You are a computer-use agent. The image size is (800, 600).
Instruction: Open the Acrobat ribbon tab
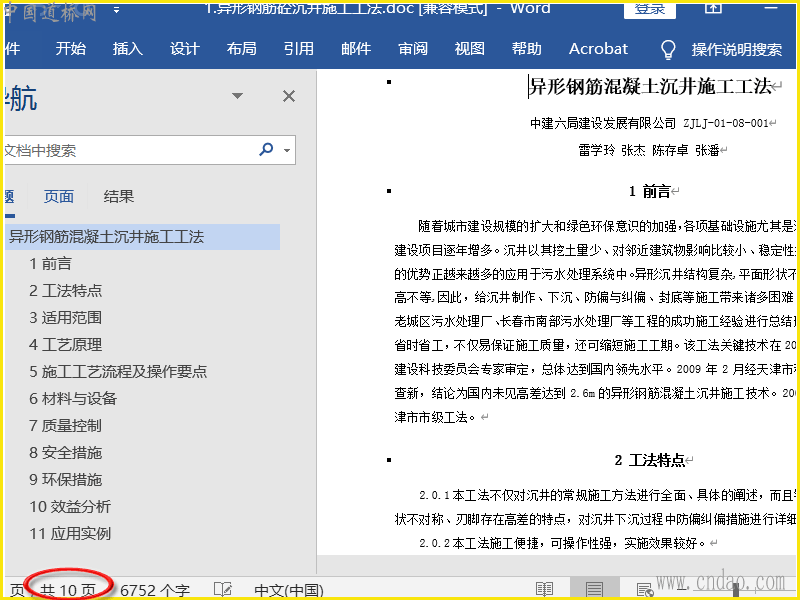click(x=598, y=49)
